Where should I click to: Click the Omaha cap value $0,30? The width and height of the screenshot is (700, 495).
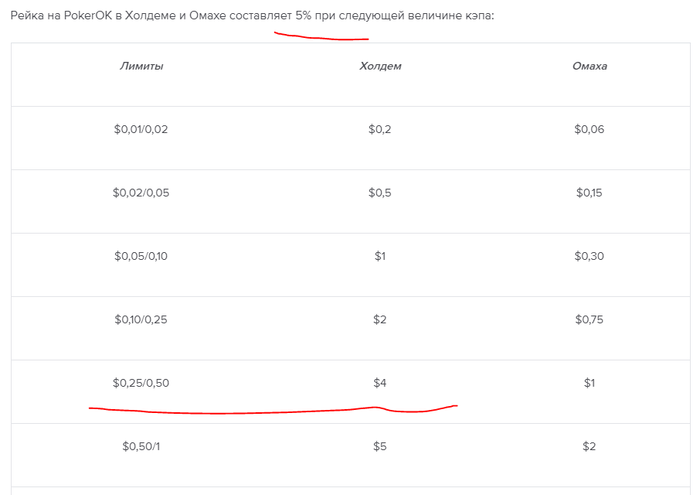coord(589,256)
